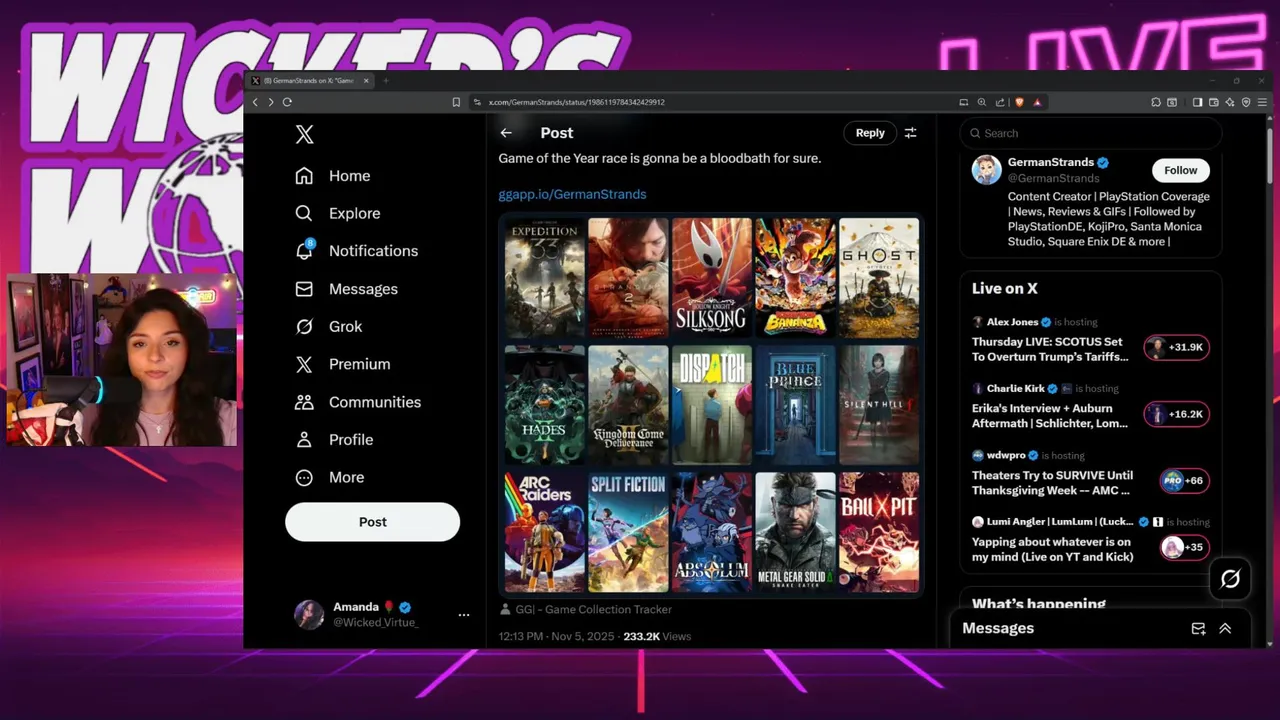Click the floating Grok button
This screenshot has width=1280, height=720.
click(1230, 578)
